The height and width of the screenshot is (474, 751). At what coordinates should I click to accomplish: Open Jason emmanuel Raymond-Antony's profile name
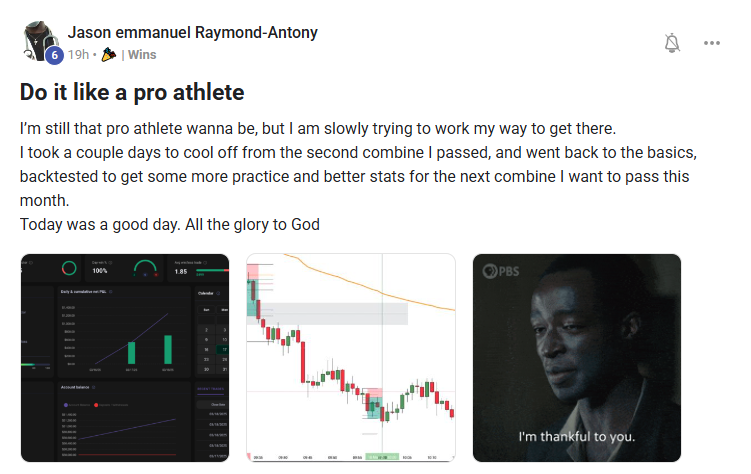point(193,33)
